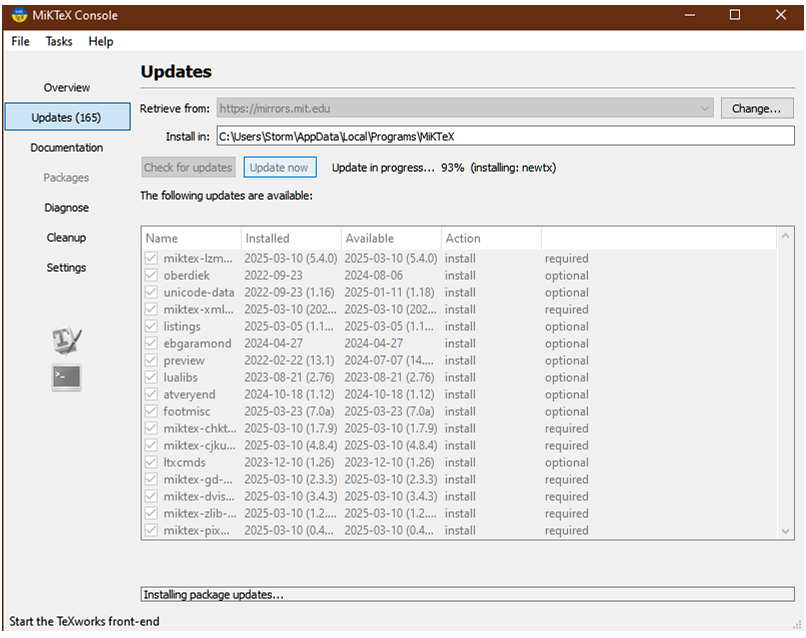Screen dimensions: 806x638
Task: Switch to the Diagnose page
Action: pyautogui.click(x=67, y=208)
